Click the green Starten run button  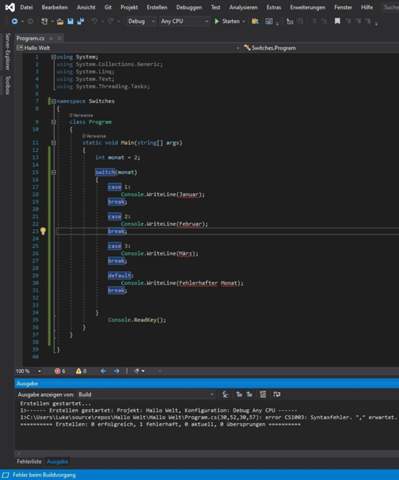(x=227, y=21)
